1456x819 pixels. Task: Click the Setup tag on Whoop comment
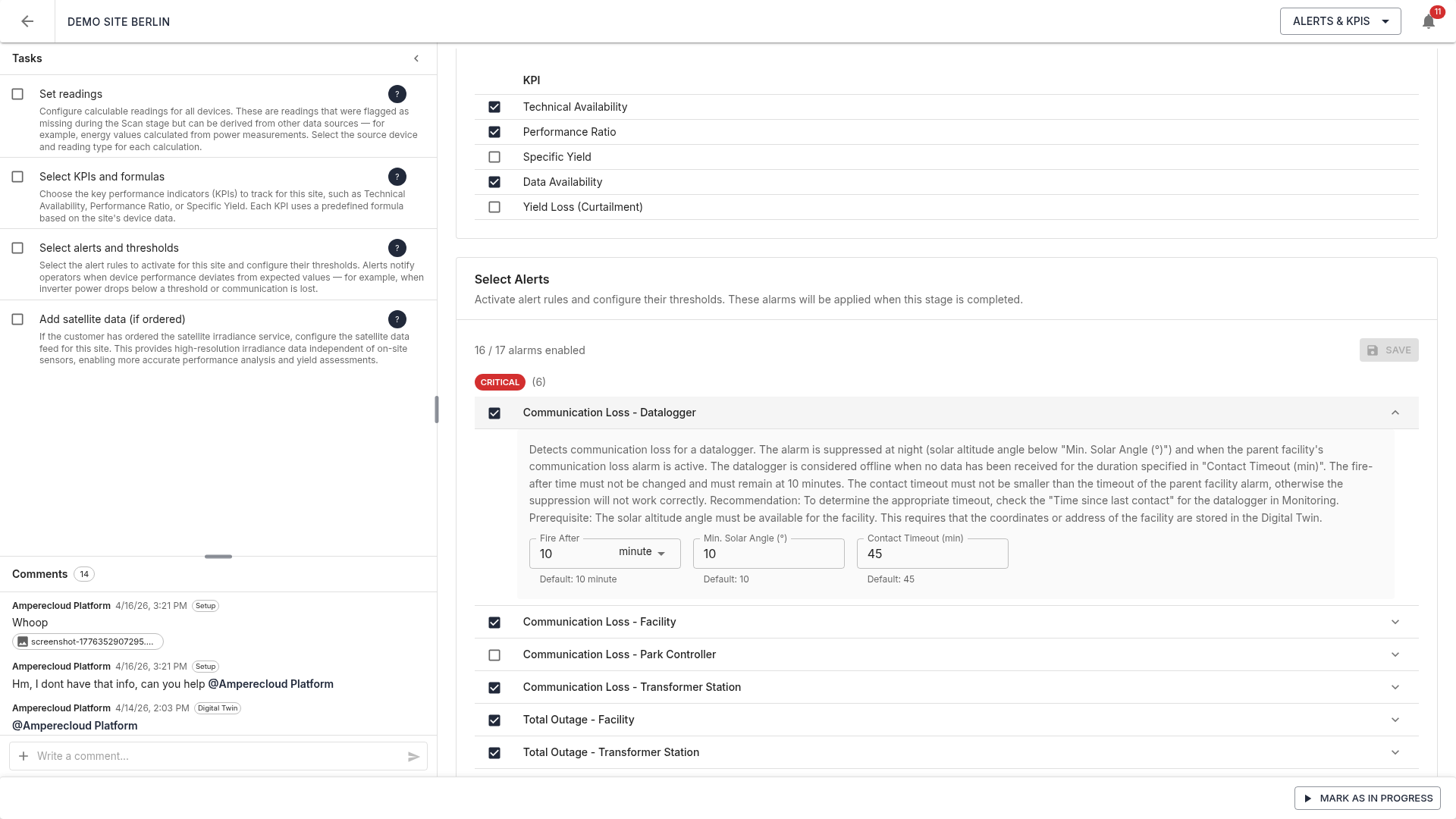pos(206,606)
